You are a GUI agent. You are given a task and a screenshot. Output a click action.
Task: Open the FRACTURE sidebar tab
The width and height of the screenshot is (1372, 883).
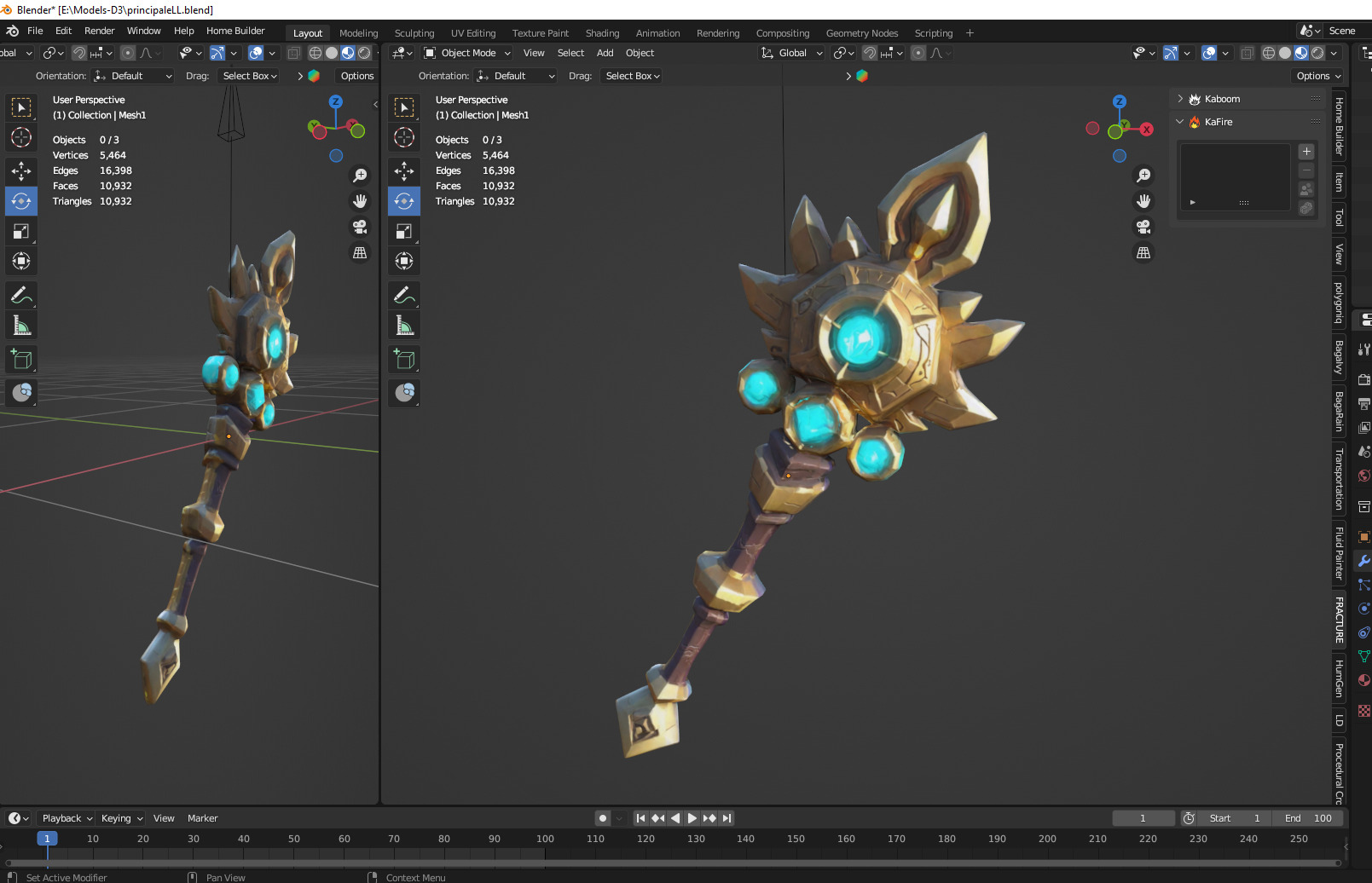[1339, 620]
